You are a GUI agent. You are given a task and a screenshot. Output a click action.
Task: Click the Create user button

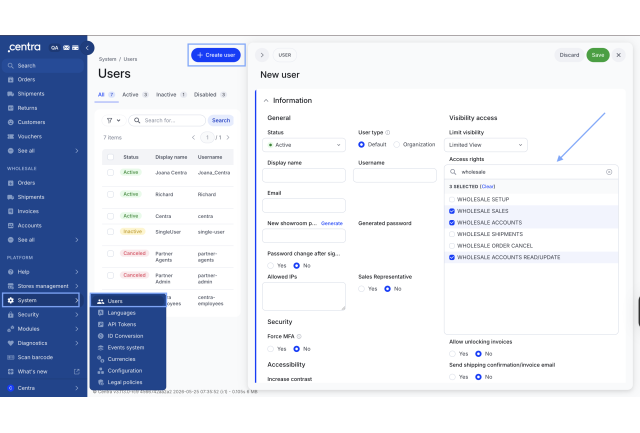[216, 55]
